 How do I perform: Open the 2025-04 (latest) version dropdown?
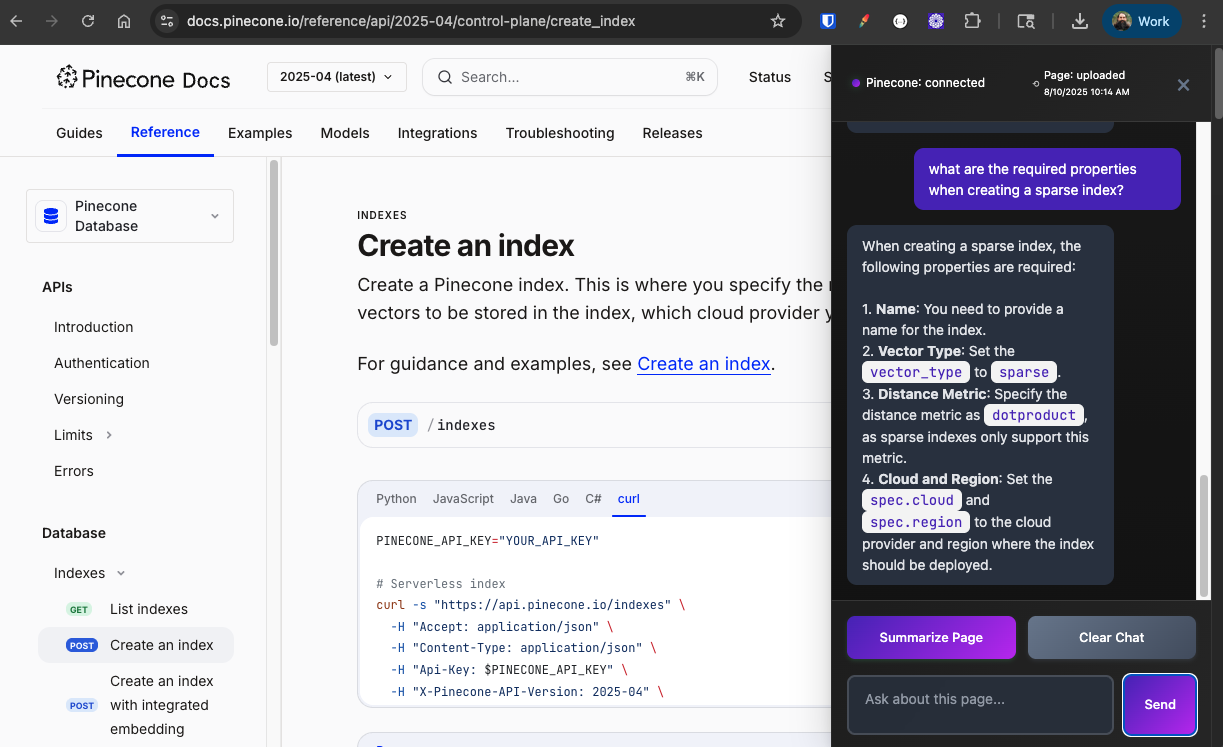tap(336, 76)
